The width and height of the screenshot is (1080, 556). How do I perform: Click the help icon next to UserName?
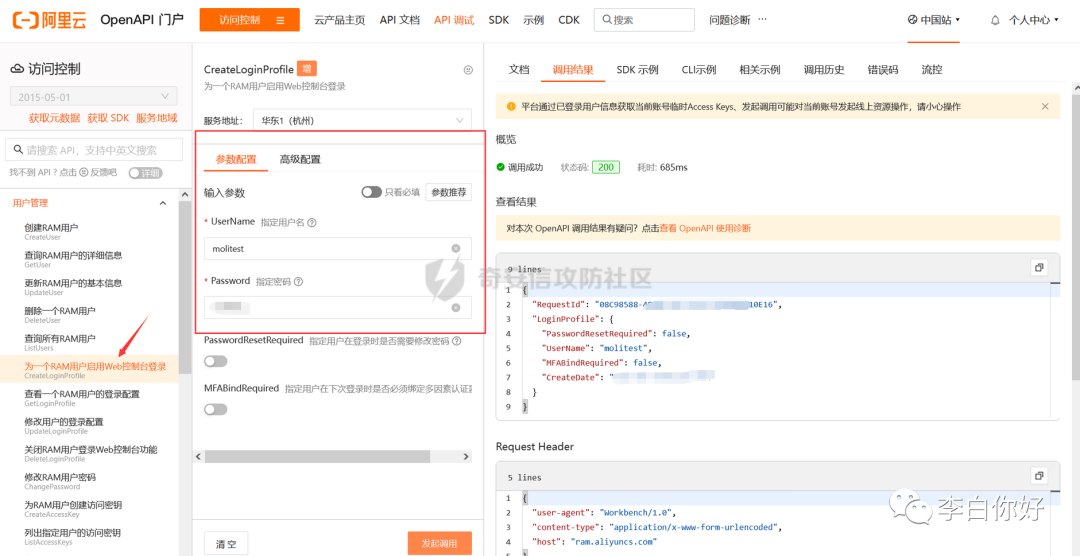(312, 223)
